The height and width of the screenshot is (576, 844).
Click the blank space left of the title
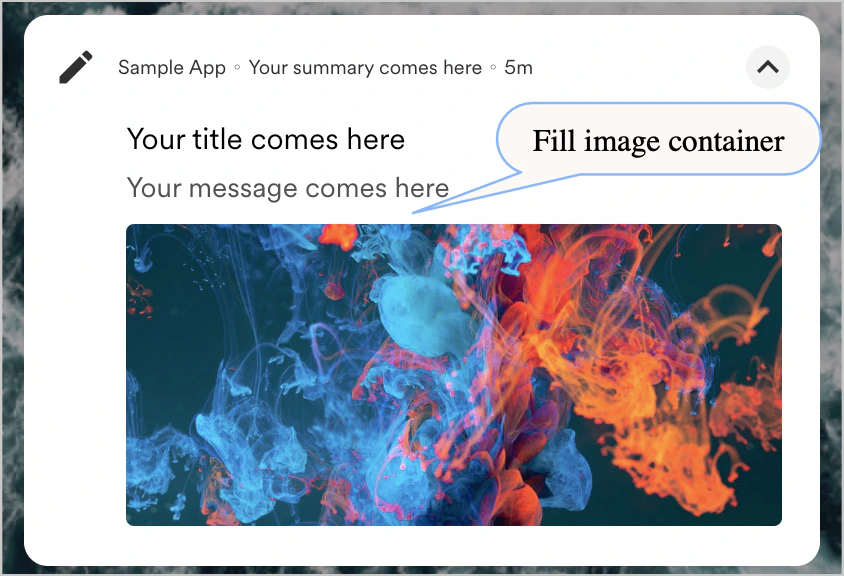[x=75, y=140]
